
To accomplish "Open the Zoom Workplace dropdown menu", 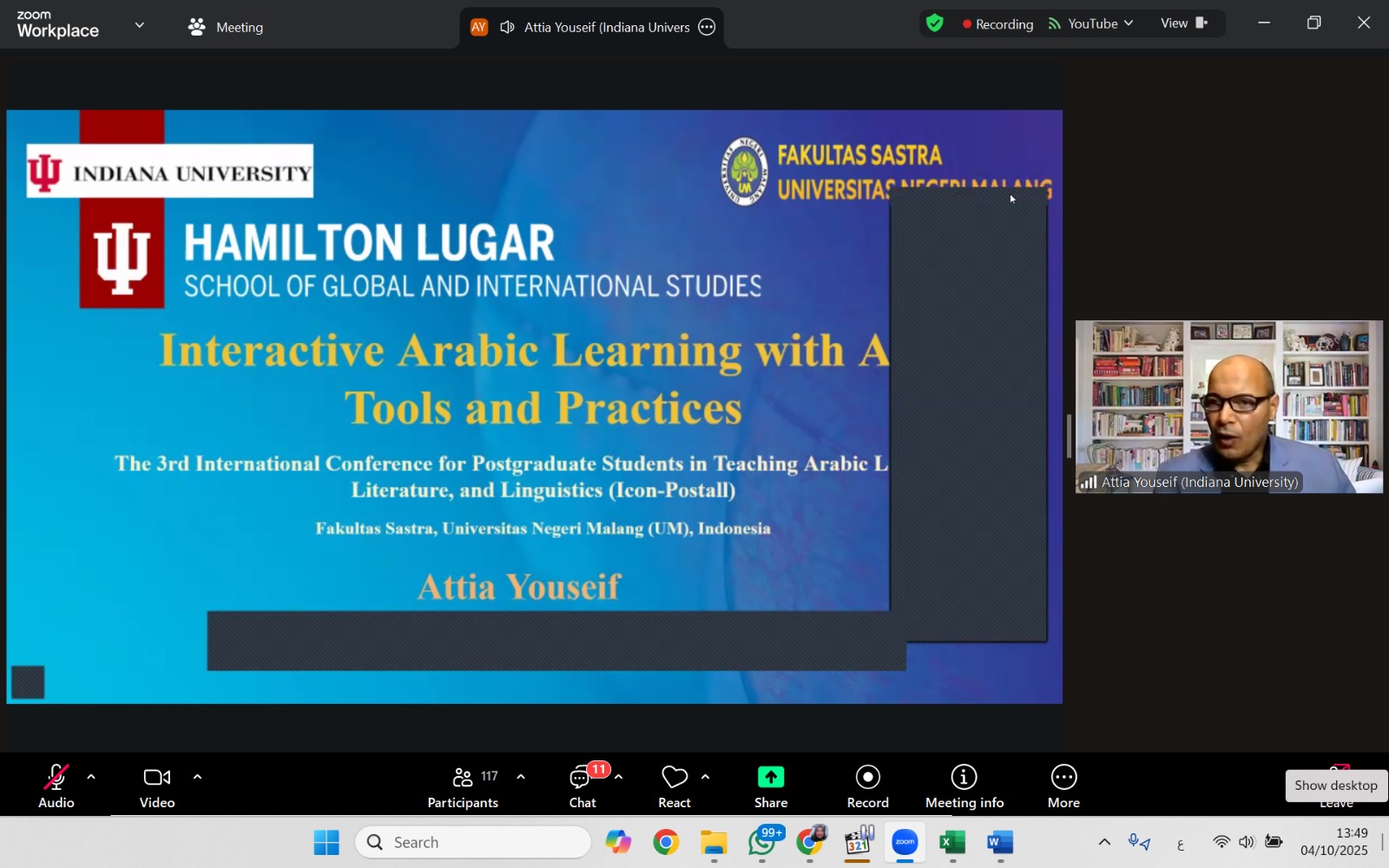I will tap(139, 26).
